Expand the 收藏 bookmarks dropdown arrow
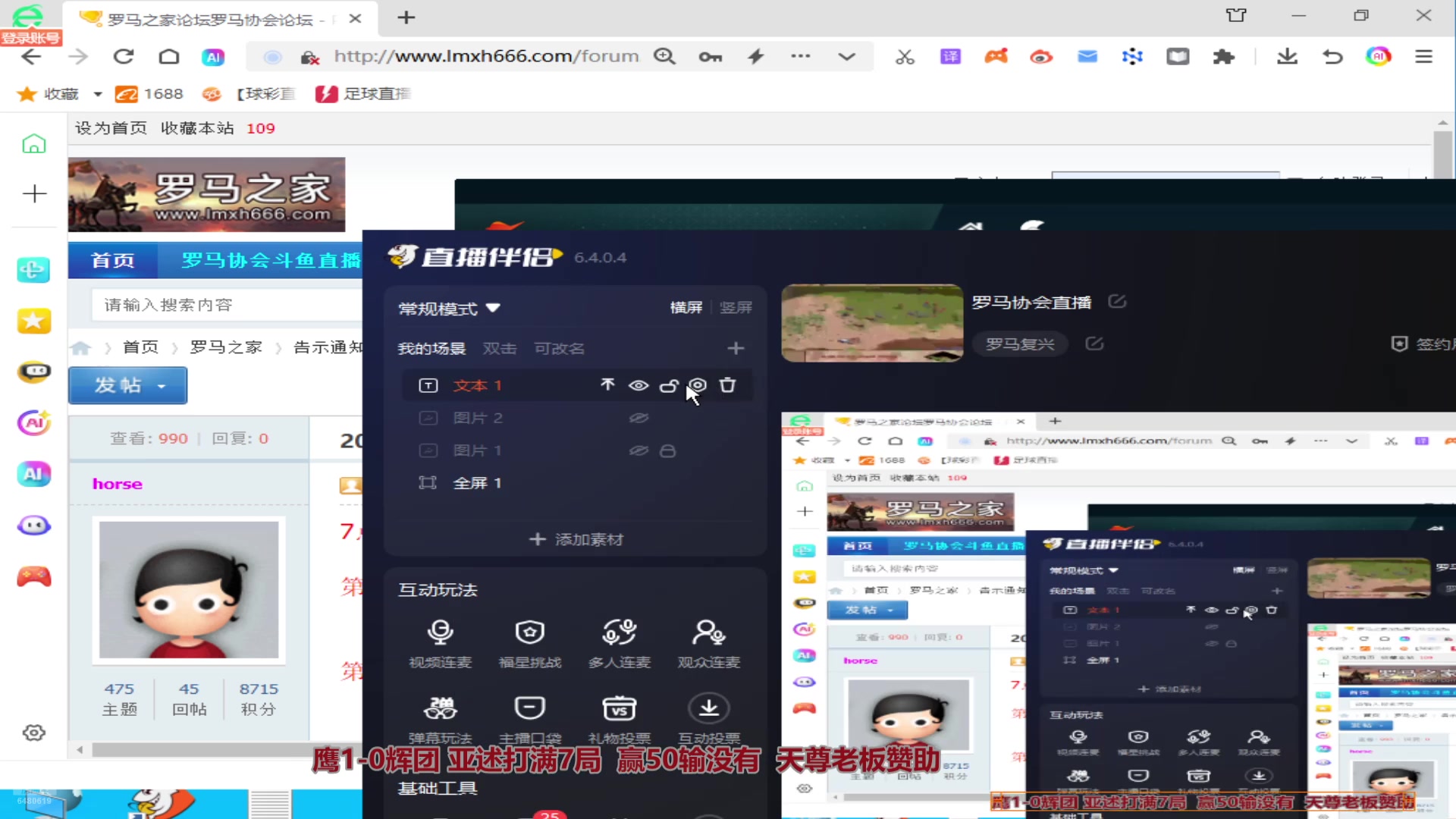This screenshot has width=1456, height=819. coord(98,94)
